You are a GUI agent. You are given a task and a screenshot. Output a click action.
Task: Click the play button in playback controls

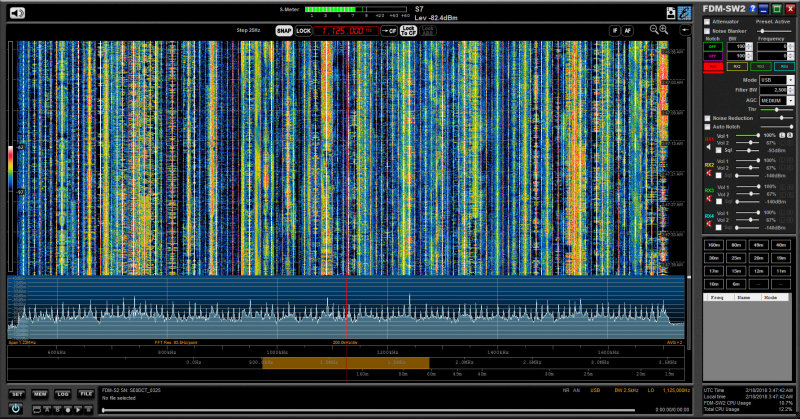(78, 410)
